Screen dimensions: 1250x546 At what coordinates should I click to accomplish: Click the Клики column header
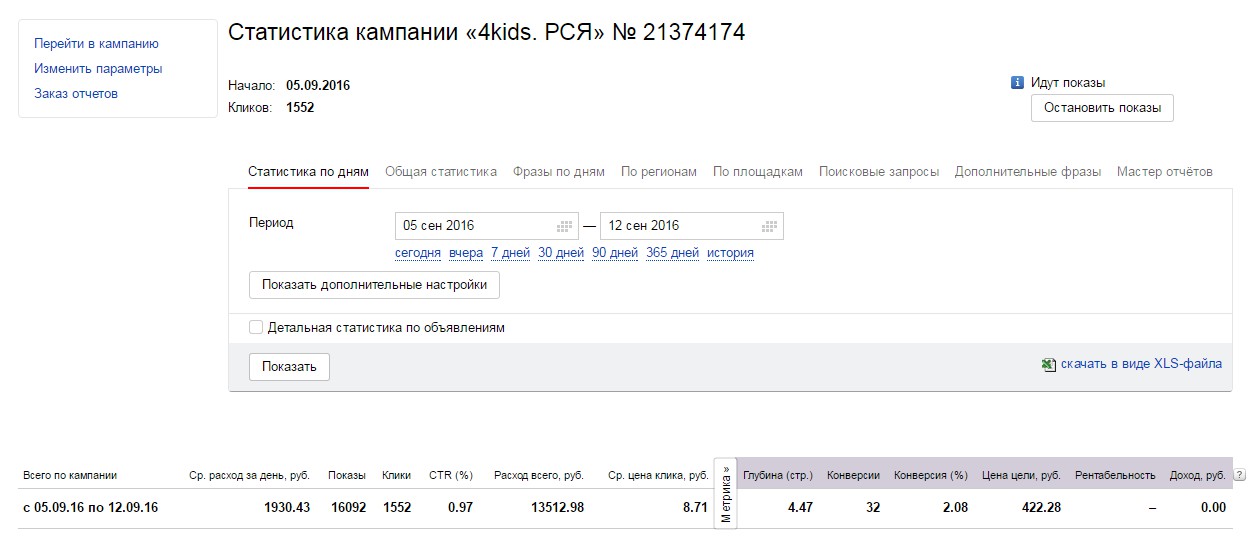point(397,476)
